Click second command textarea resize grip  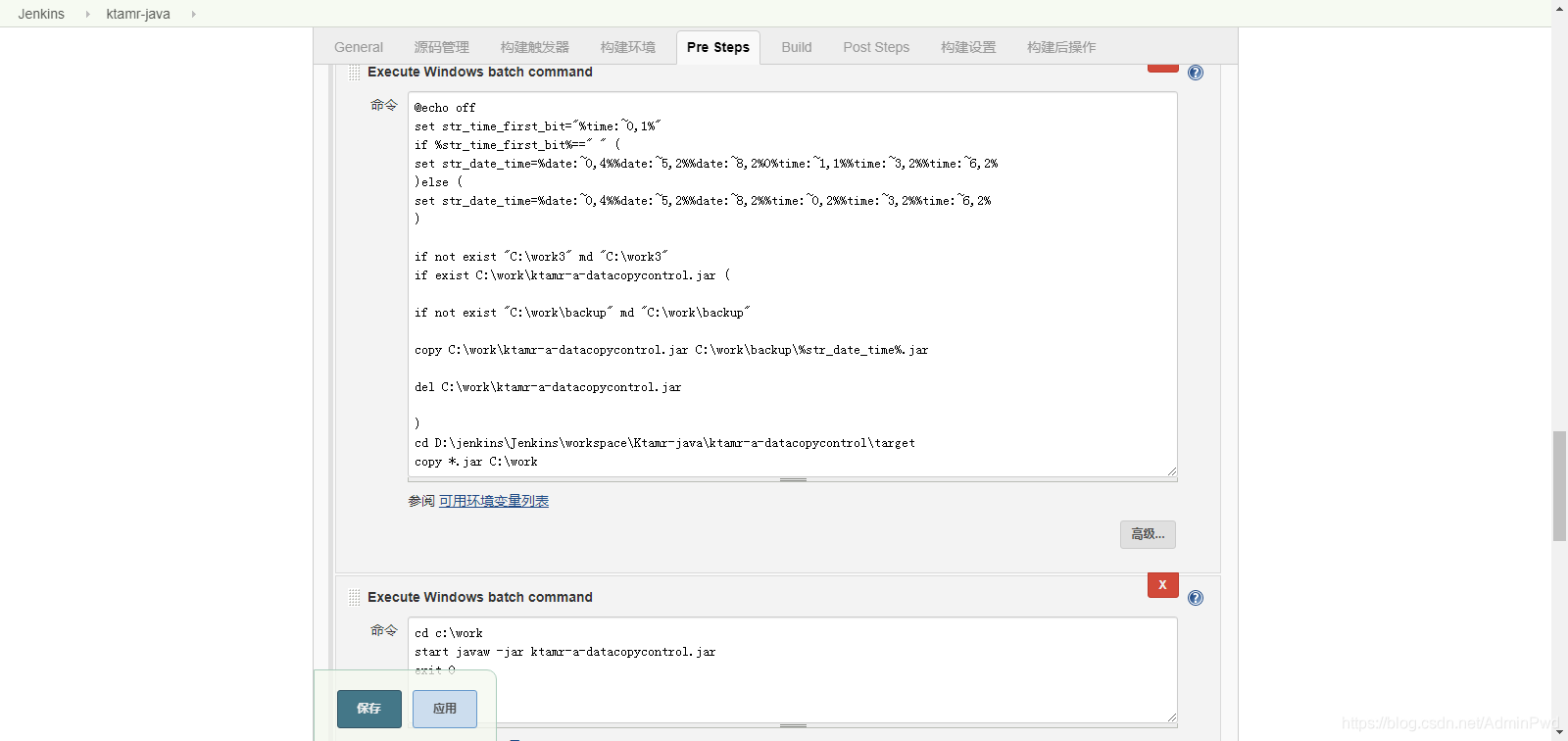click(x=1171, y=717)
